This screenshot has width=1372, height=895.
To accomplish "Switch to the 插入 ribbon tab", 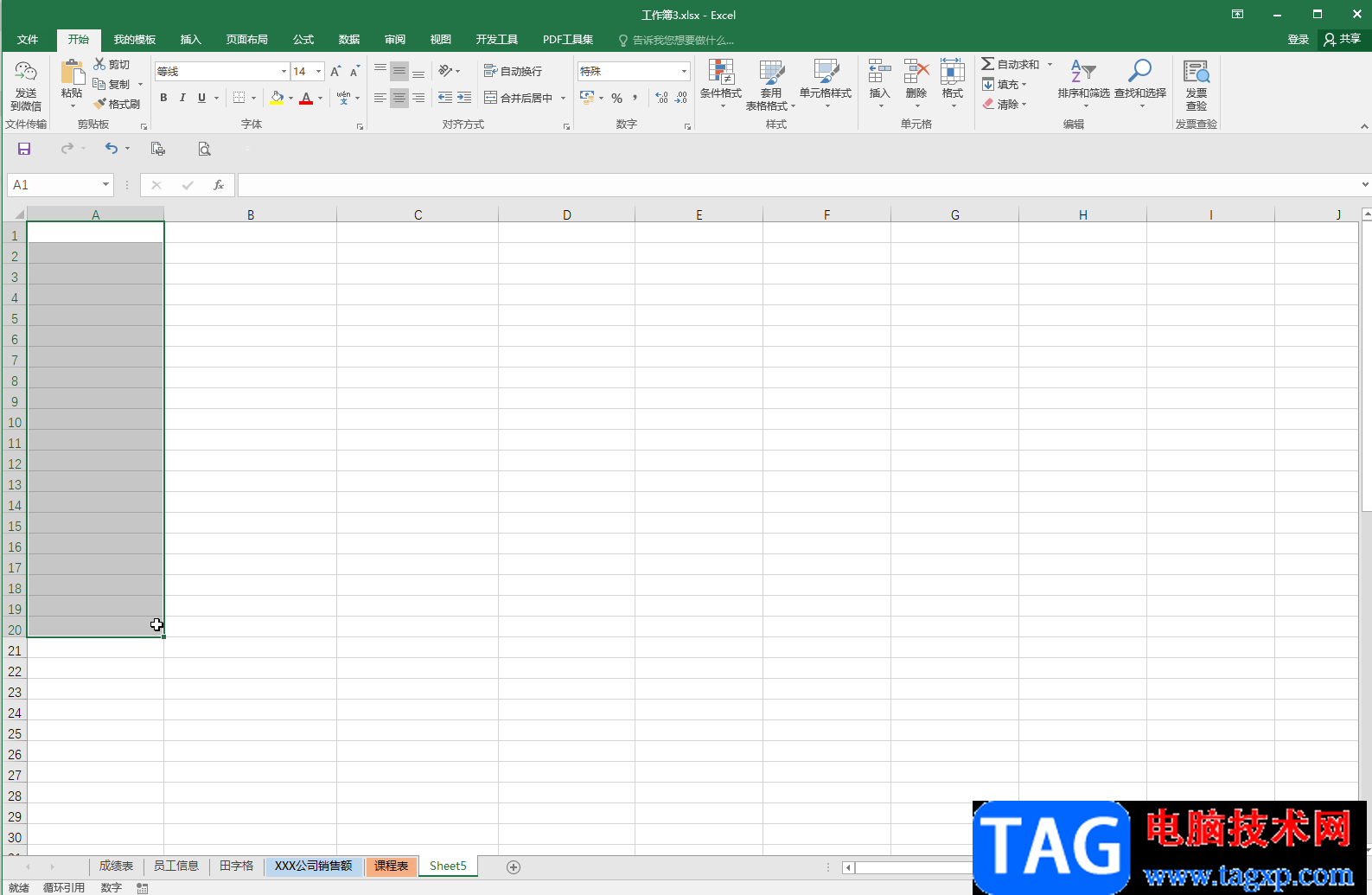I will pyautogui.click(x=190, y=40).
